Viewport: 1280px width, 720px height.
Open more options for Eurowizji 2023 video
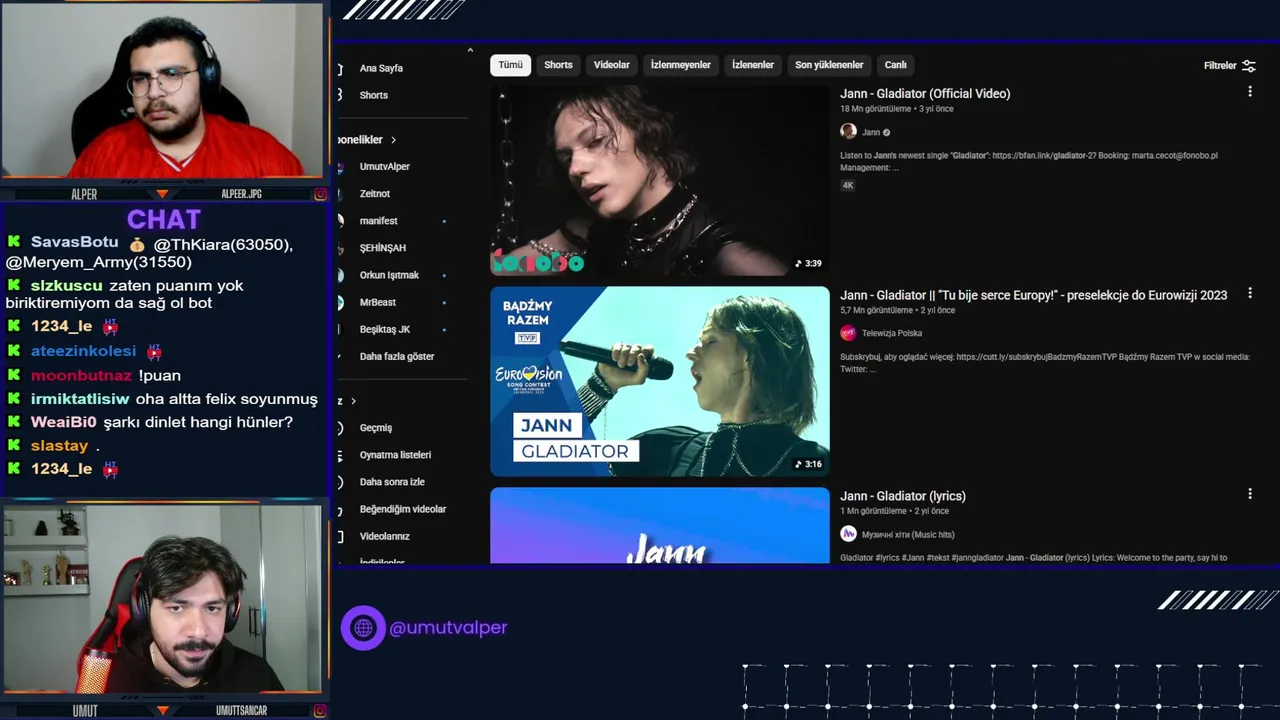pyautogui.click(x=1249, y=294)
